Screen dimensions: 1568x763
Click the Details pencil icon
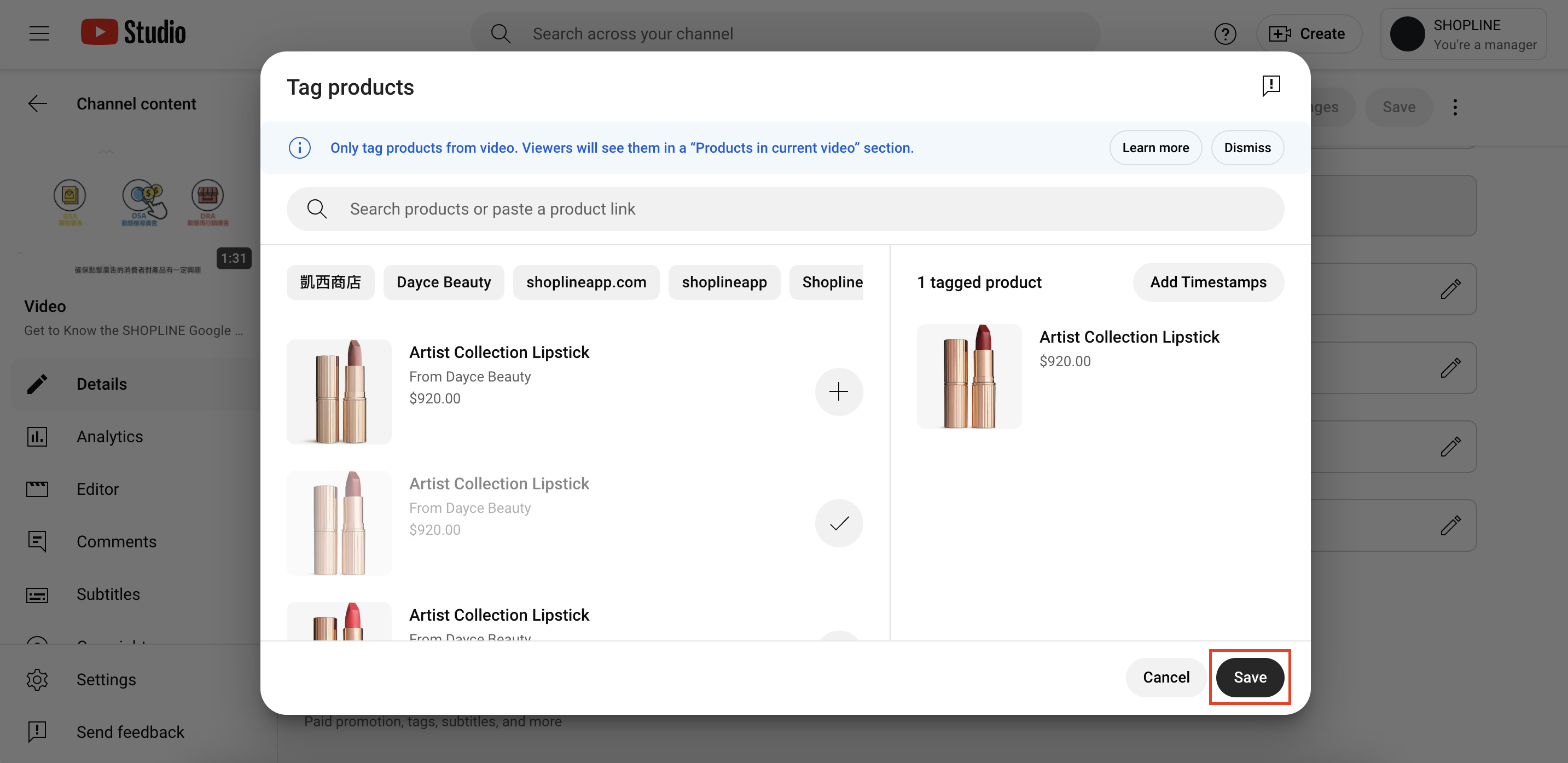[37, 384]
